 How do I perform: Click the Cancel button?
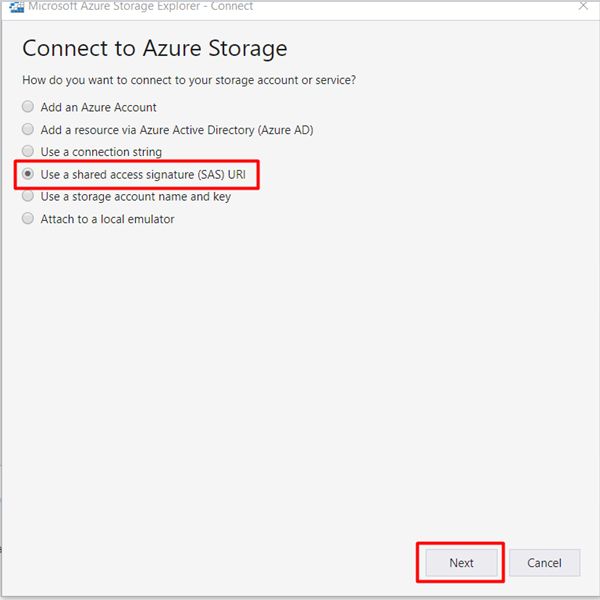click(544, 562)
